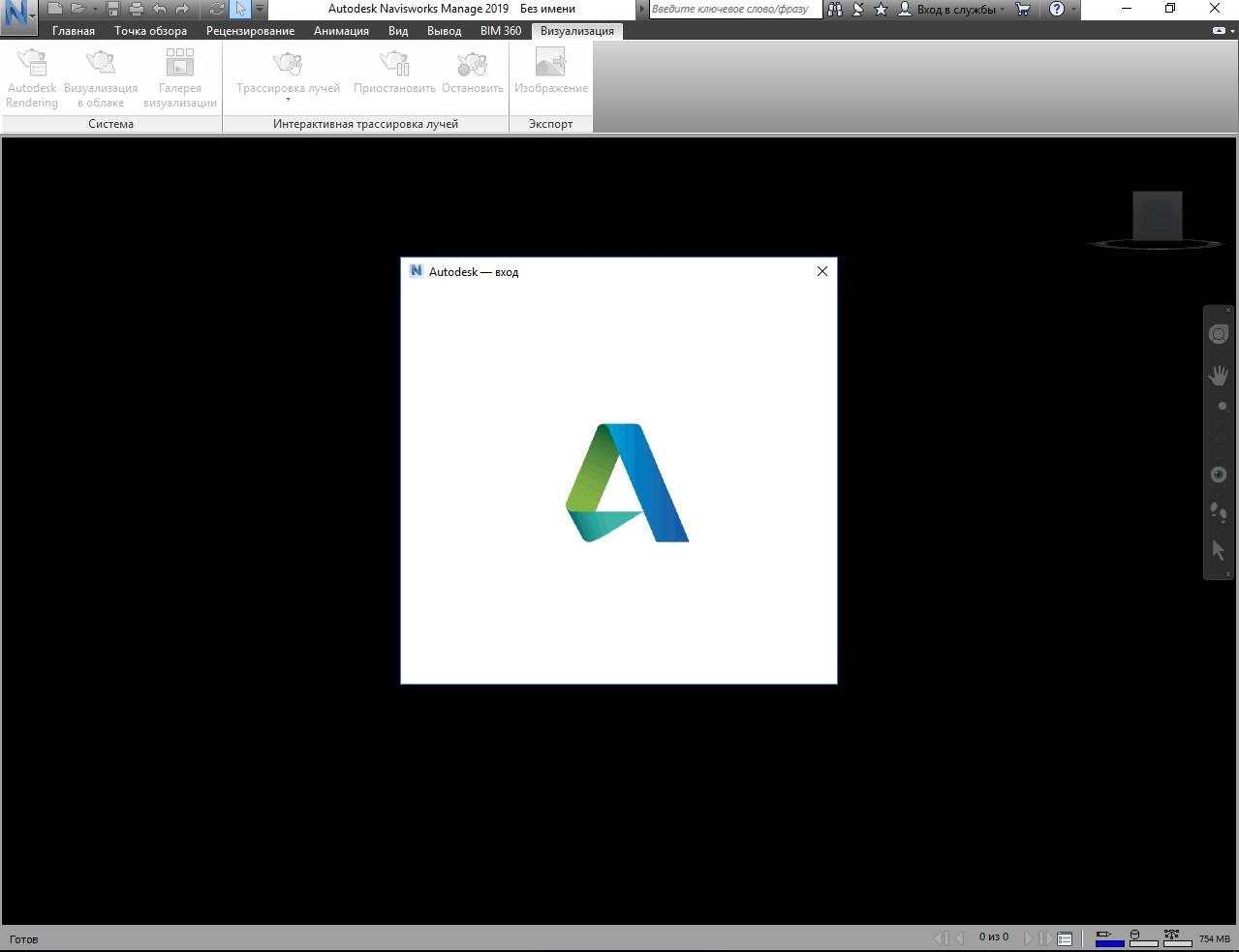The image size is (1239, 952).
Task: Select the Look Around tool in navigation bar
Action: [x=1219, y=475]
